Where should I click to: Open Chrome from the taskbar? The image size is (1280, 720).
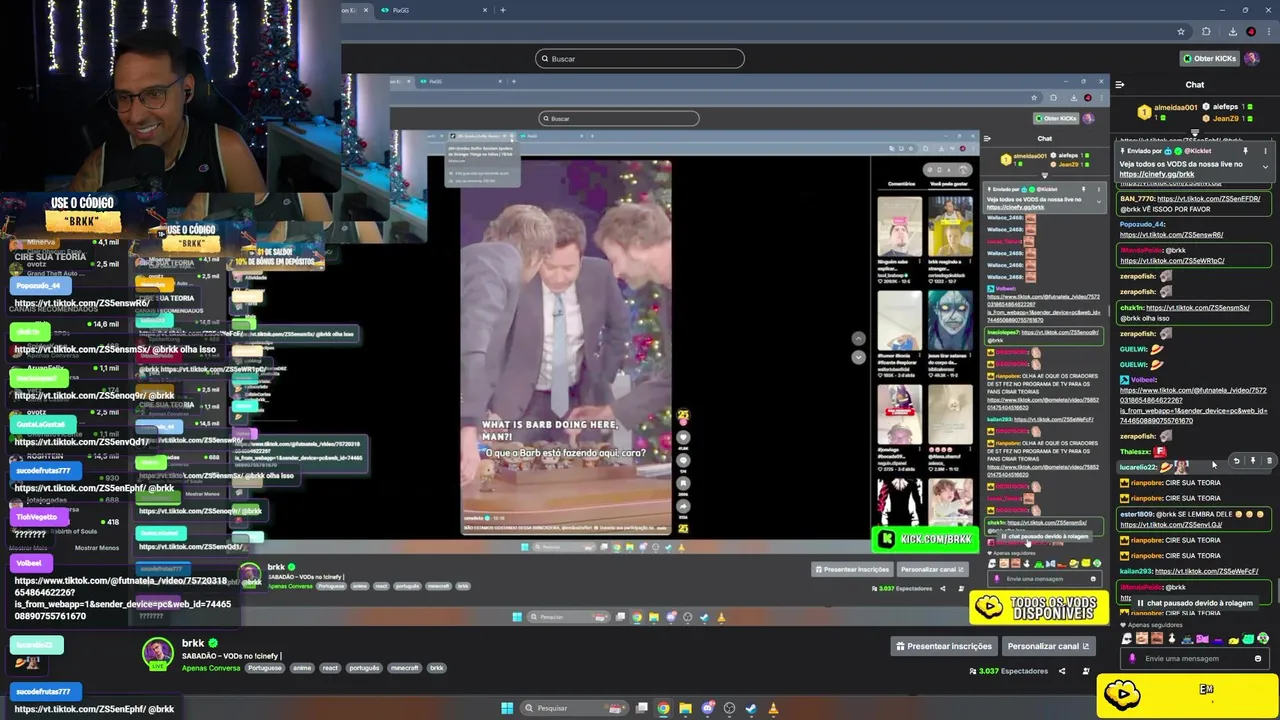(663, 708)
